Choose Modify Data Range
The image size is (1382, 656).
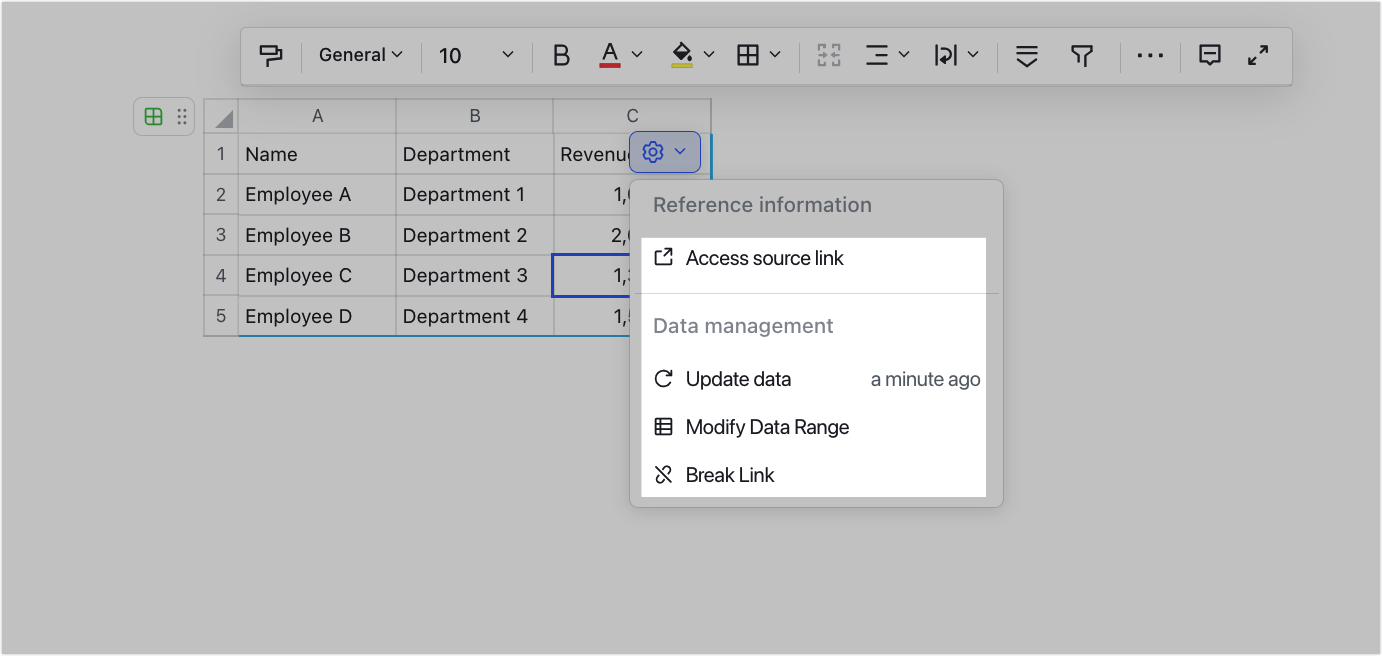click(766, 427)
